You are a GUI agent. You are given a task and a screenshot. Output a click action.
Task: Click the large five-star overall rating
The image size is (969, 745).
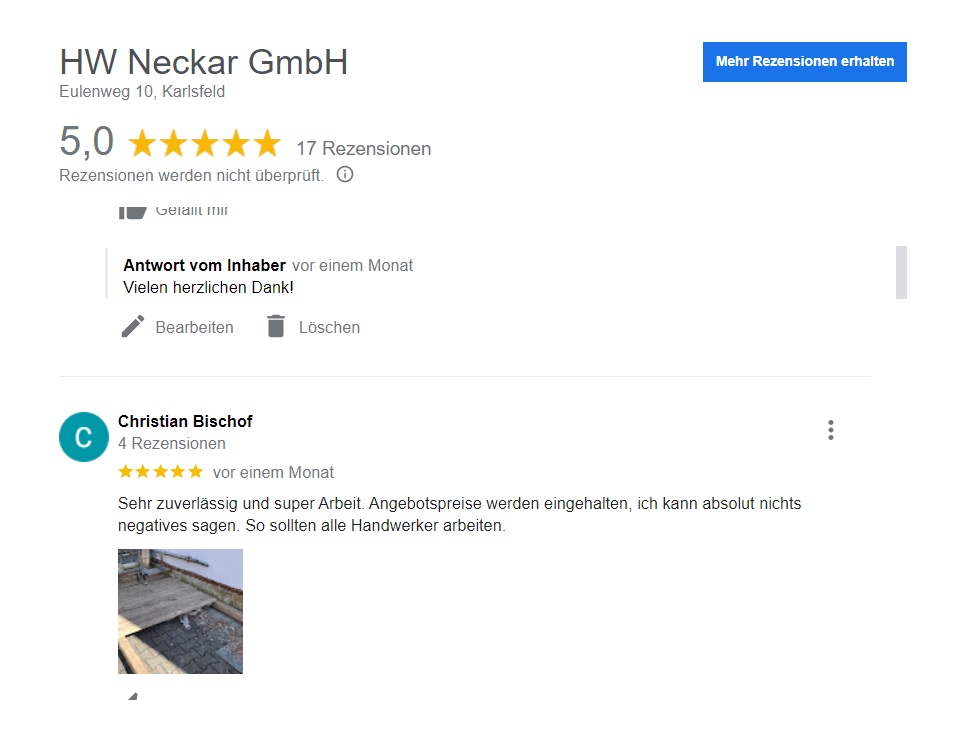click(205, 143)
